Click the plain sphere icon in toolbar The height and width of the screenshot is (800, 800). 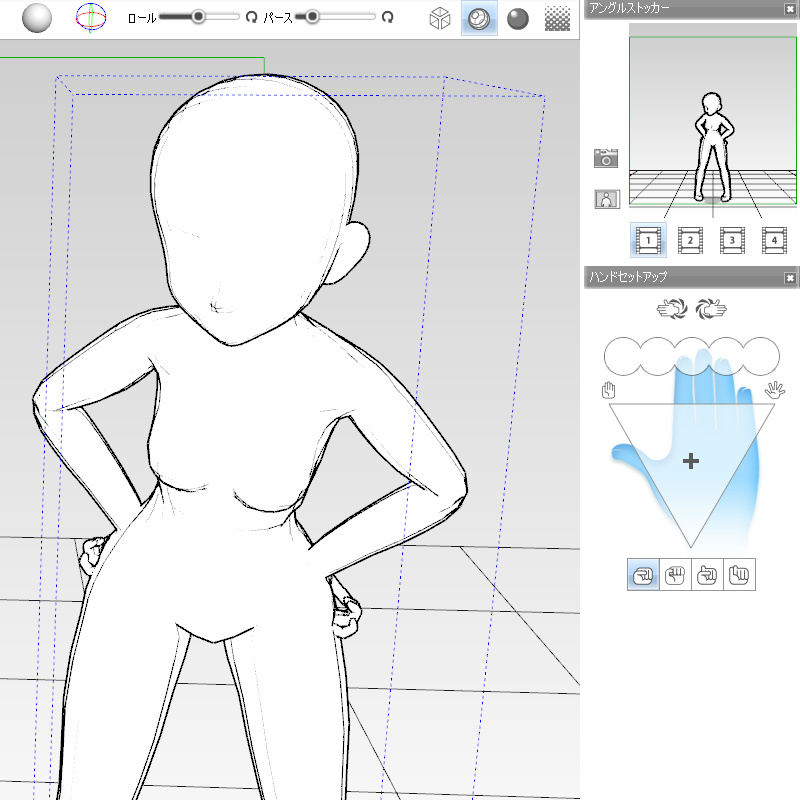pos(37,17)
